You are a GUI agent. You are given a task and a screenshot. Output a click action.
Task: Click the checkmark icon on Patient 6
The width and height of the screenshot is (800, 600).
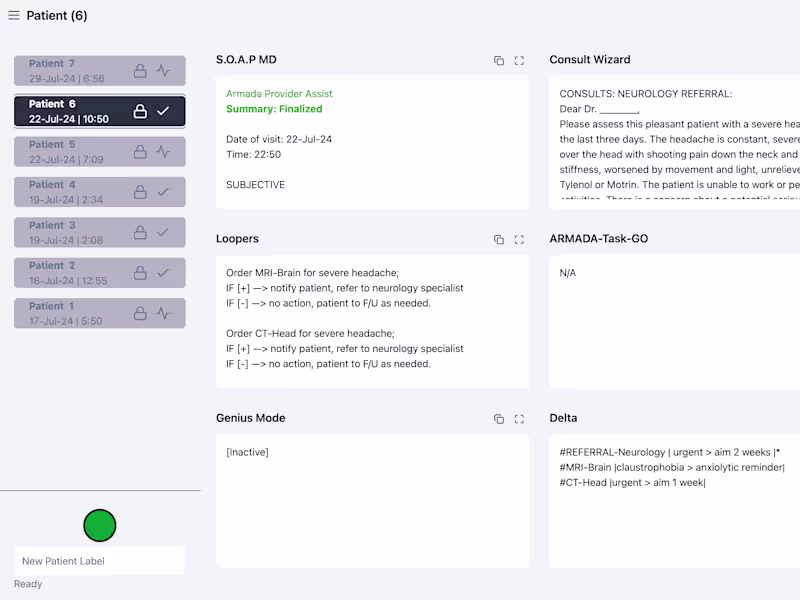pyautogui.click(x=163, y=111)
